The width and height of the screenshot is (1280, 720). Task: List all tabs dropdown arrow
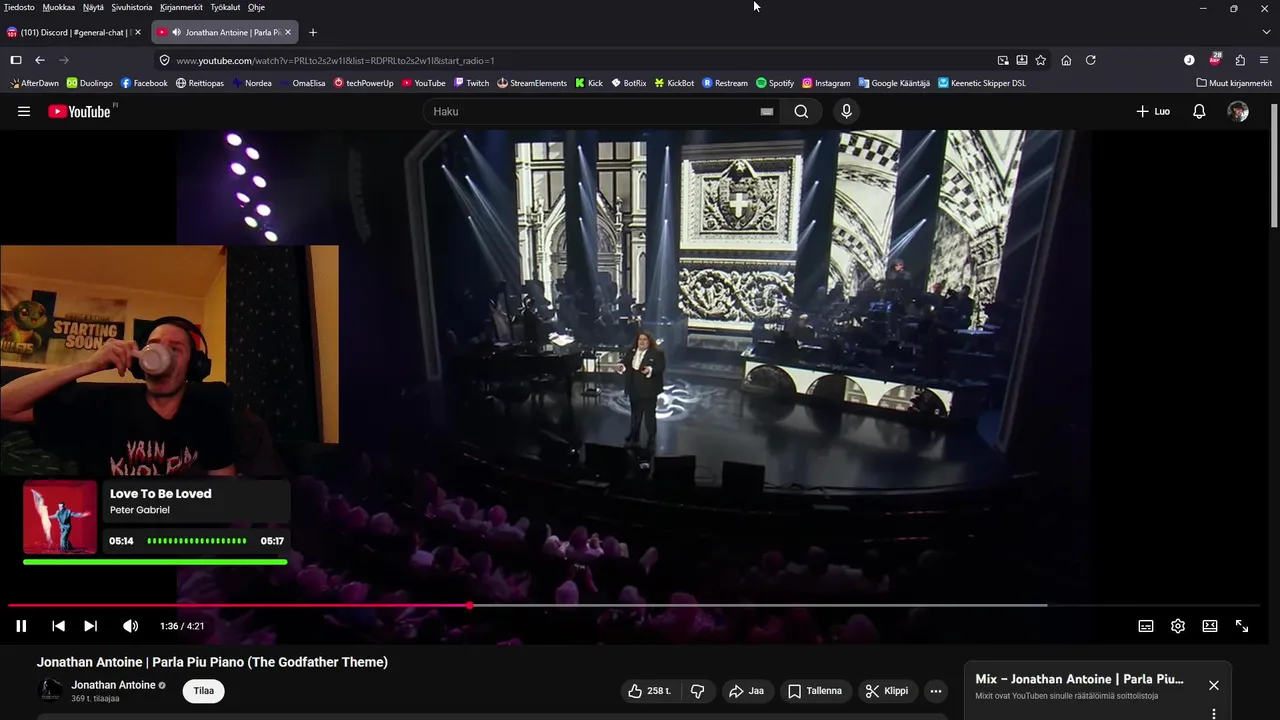pos(1266,32)
